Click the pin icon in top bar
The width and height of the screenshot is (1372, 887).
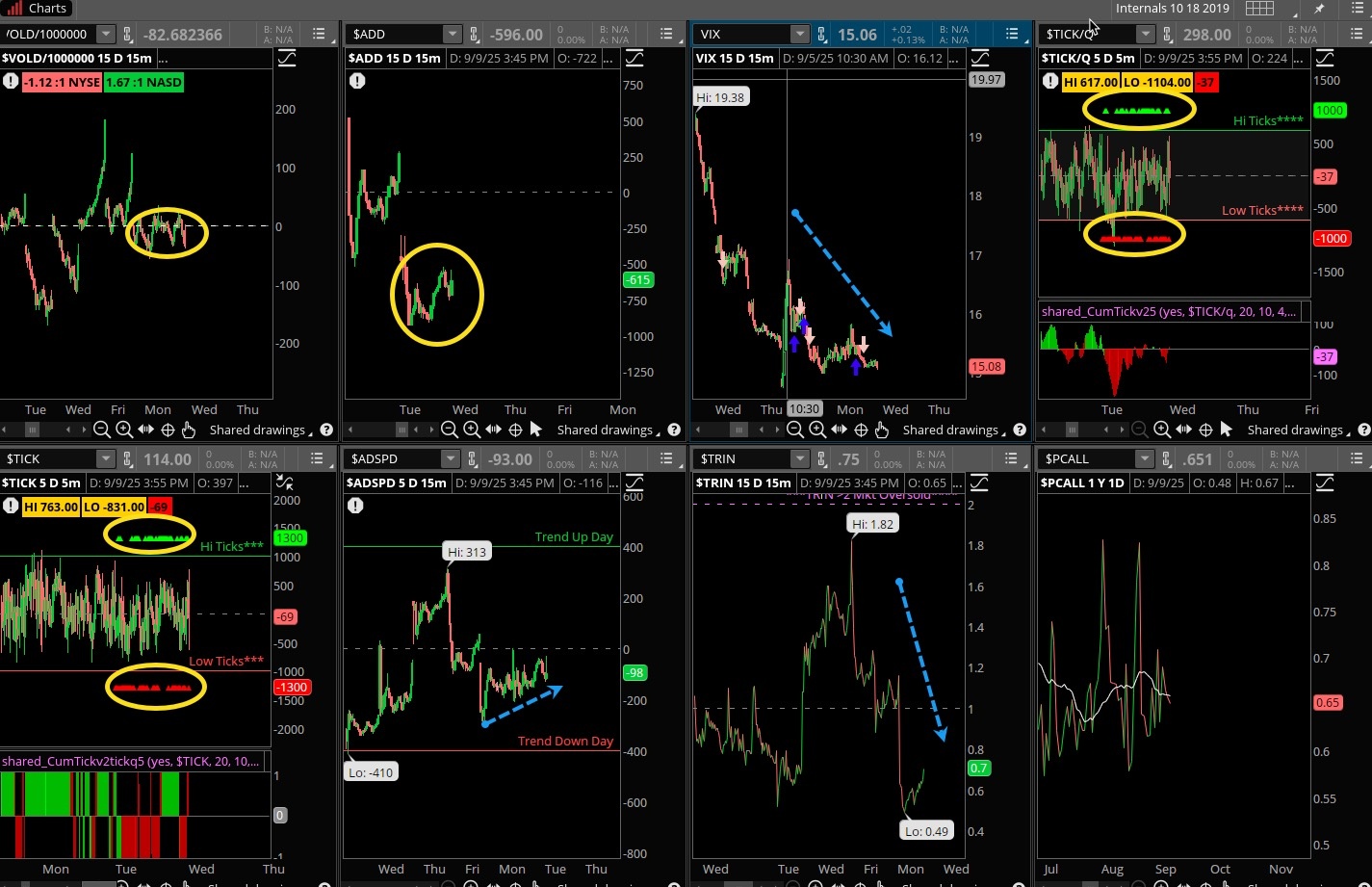coord(1319,9)
